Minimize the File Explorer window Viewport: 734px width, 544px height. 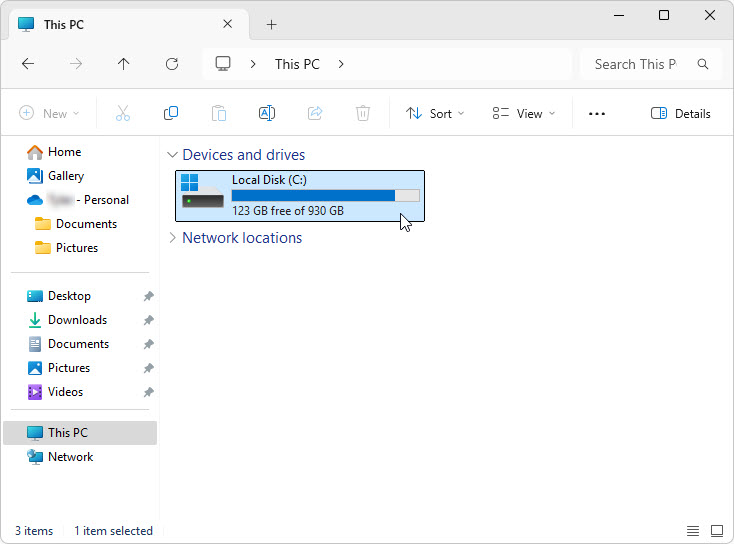tap(619, 15)
